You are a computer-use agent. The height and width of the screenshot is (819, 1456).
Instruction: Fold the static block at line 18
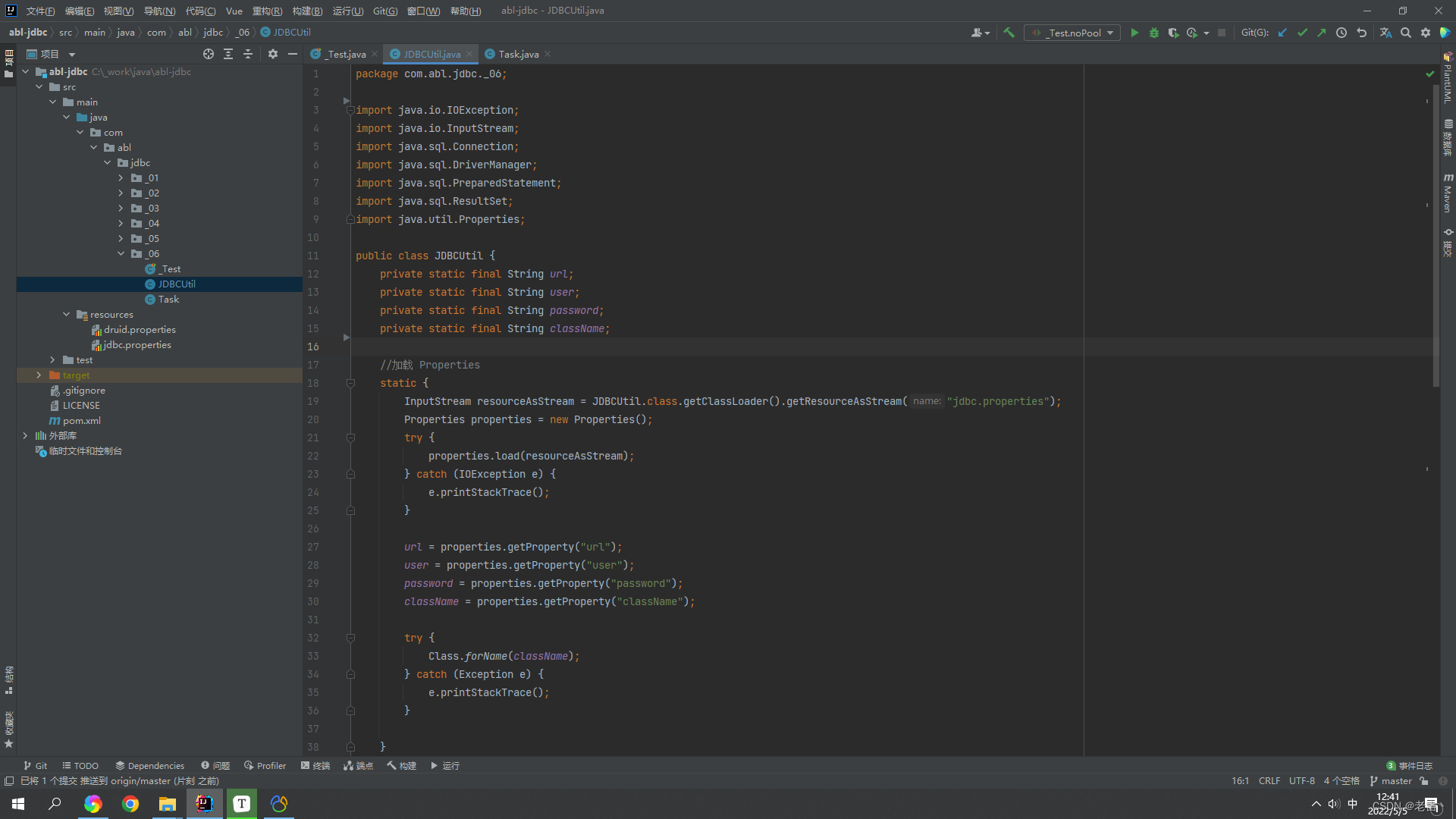(x=350, y=383)
